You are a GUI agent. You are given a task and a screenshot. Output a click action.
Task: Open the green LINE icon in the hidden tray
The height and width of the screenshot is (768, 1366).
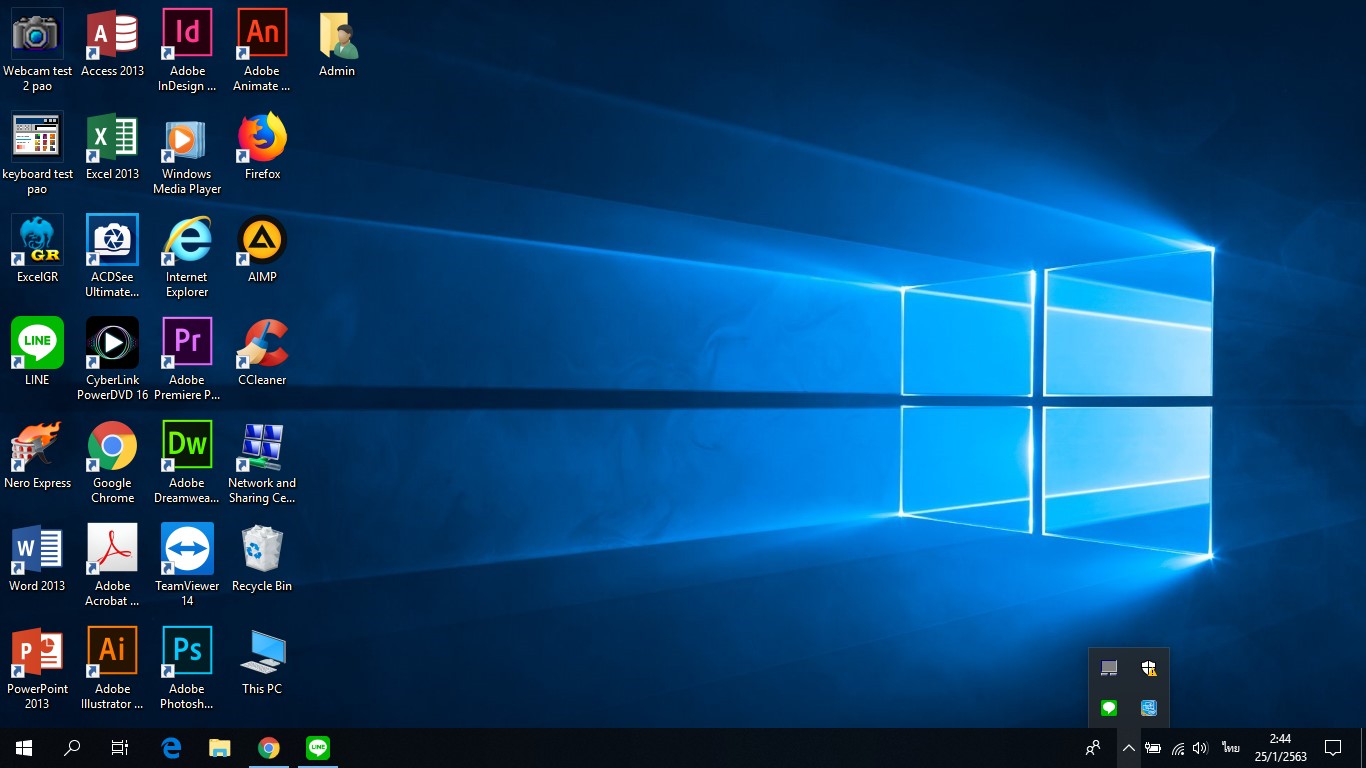[1109, 708]
